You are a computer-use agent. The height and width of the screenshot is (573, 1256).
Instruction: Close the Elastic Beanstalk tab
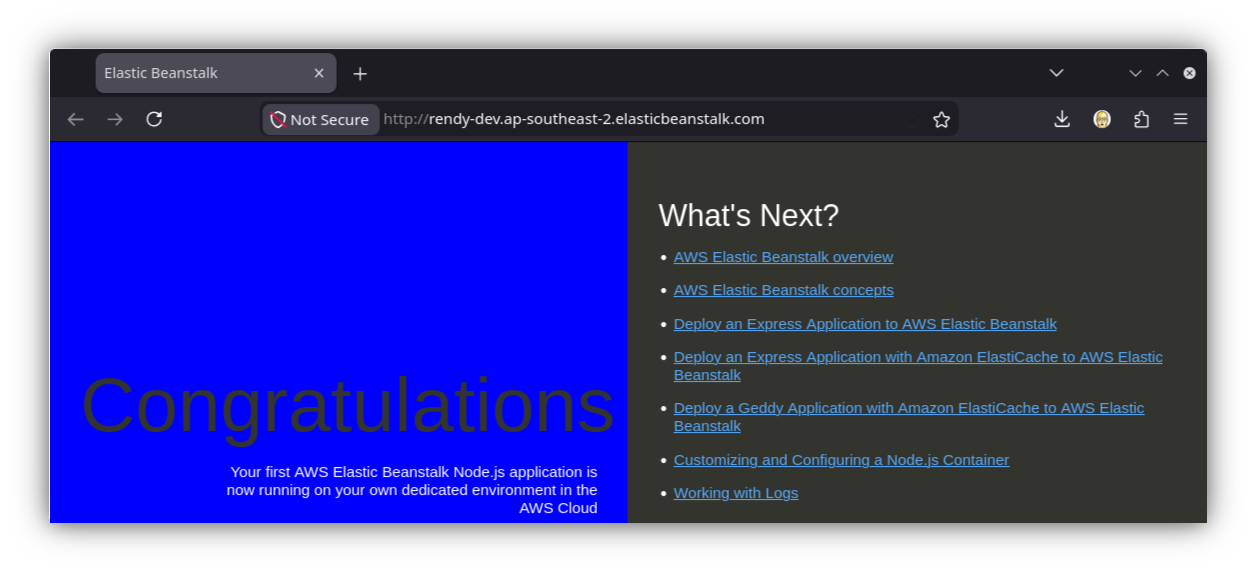[319, 73]
